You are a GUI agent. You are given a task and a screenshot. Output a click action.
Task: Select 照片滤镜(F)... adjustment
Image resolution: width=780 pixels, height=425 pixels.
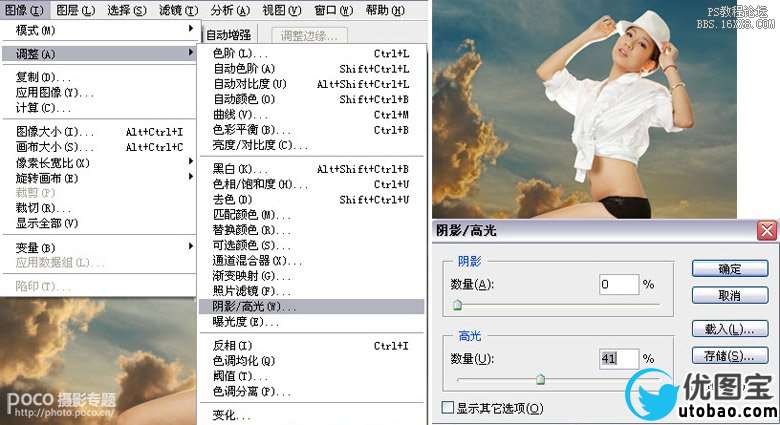311,291
